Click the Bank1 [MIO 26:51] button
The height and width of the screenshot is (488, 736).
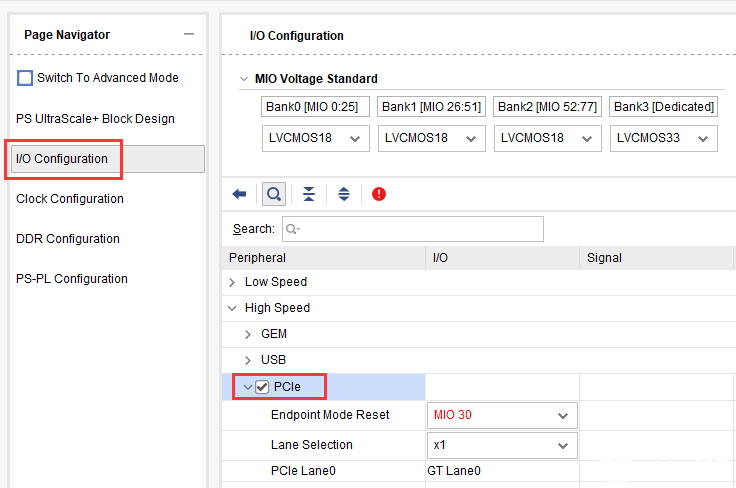[x=432, y=107]
